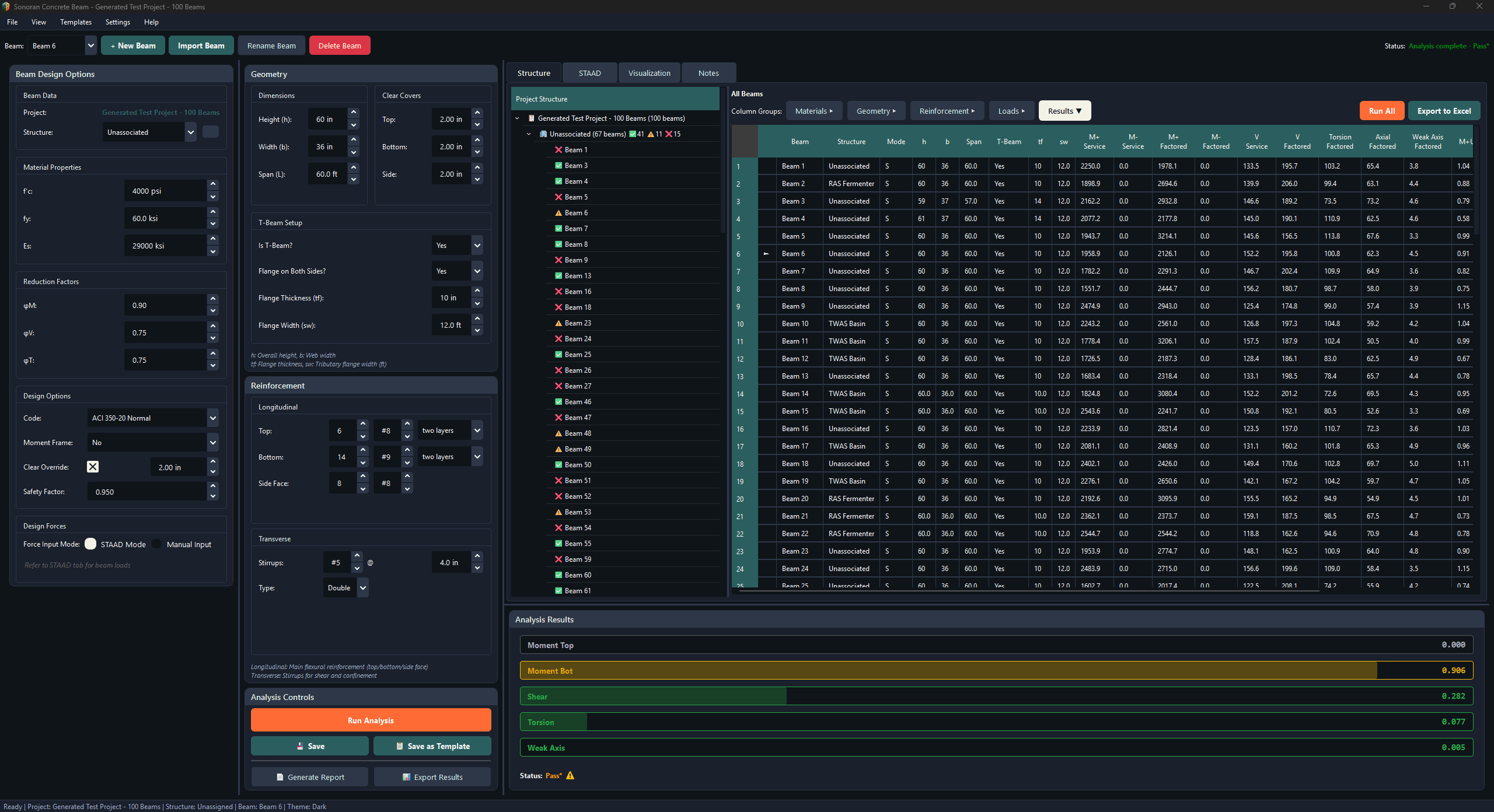Image resolution: width=1494 pixels, height=812 pixels.
Task: Click the green check icon beside Beam 7
Action: pos(558,229)
